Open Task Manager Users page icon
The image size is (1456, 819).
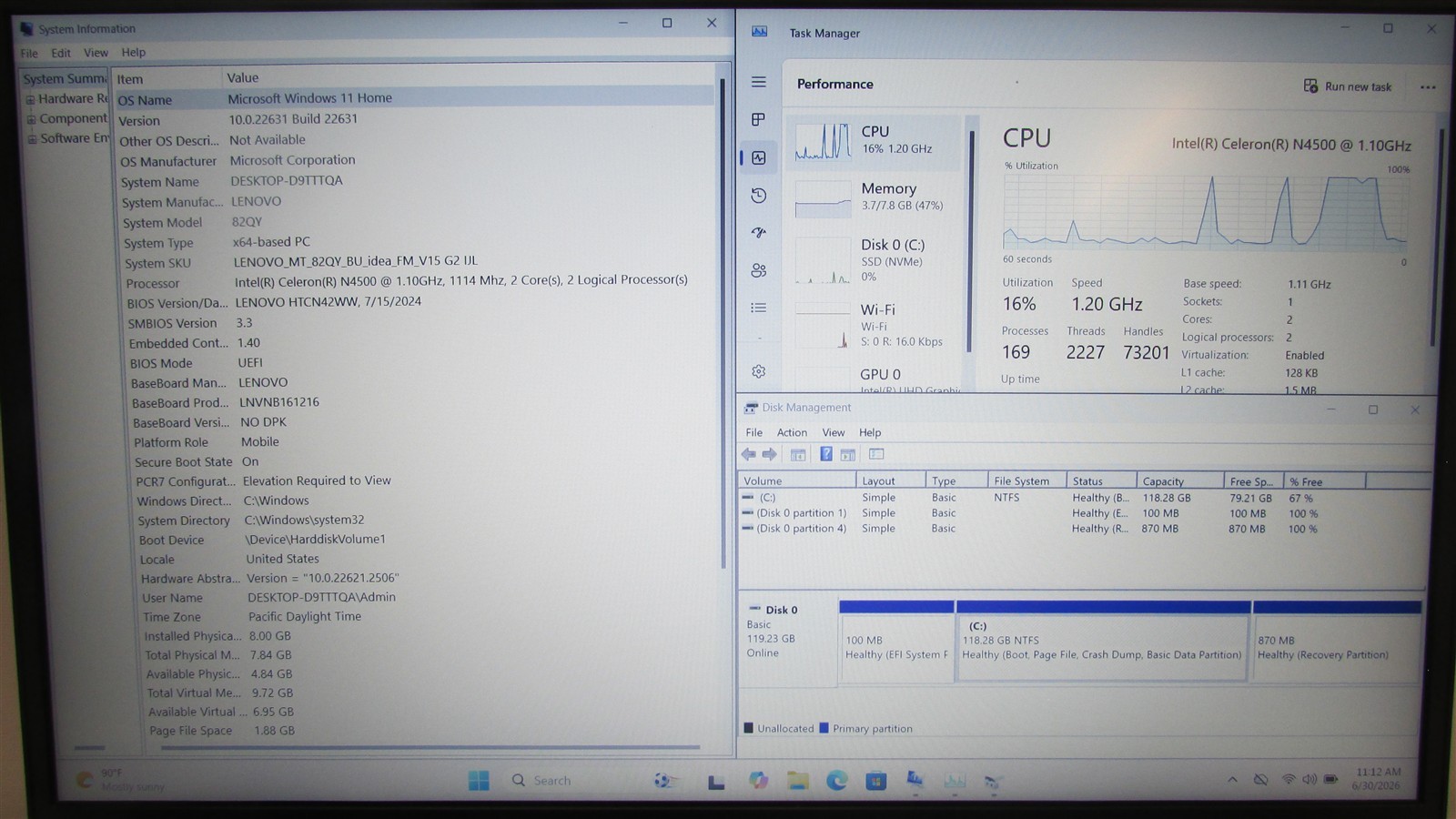759,270
